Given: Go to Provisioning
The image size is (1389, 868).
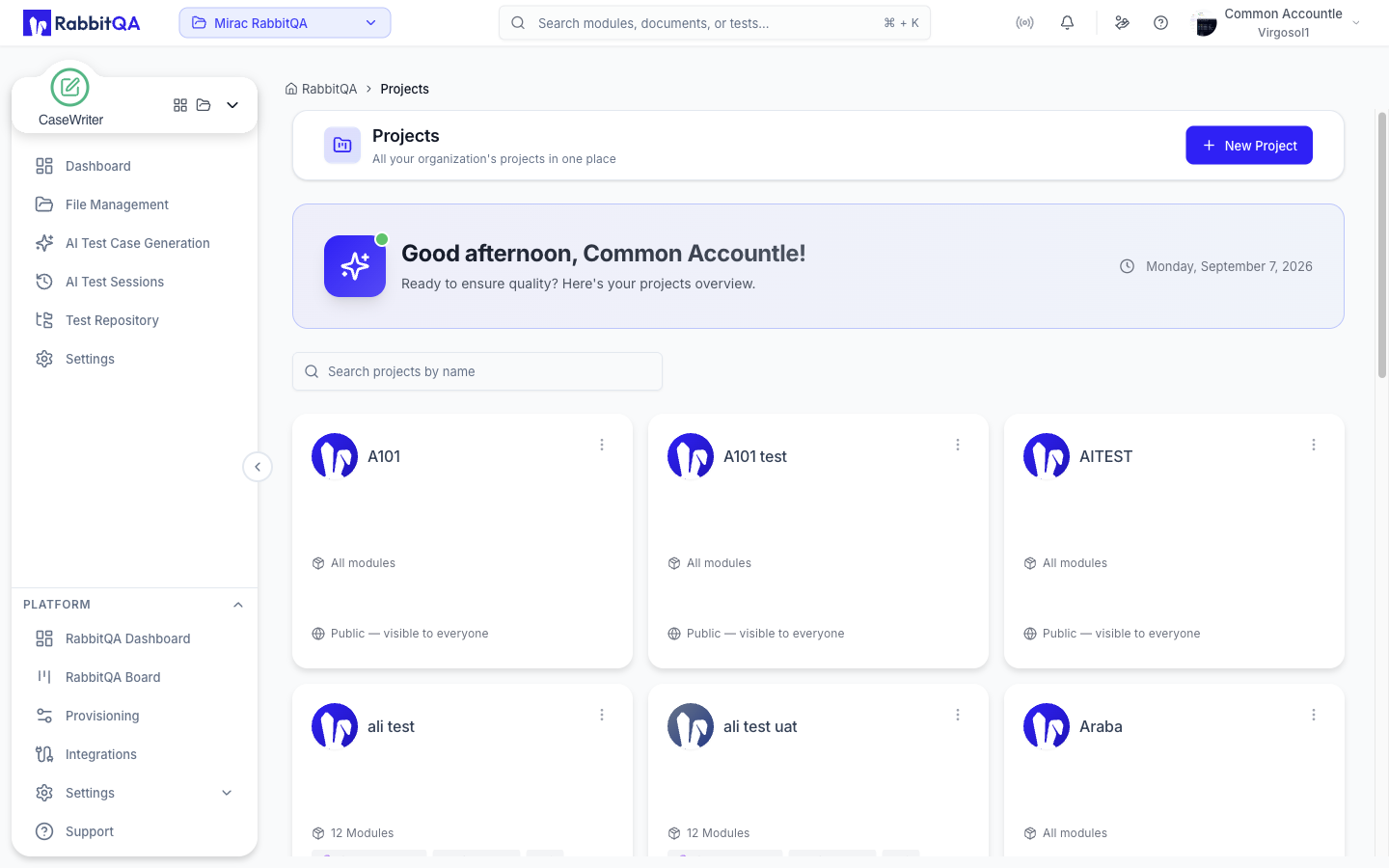Looking at the screenshot, I should (x=135, y=716).
